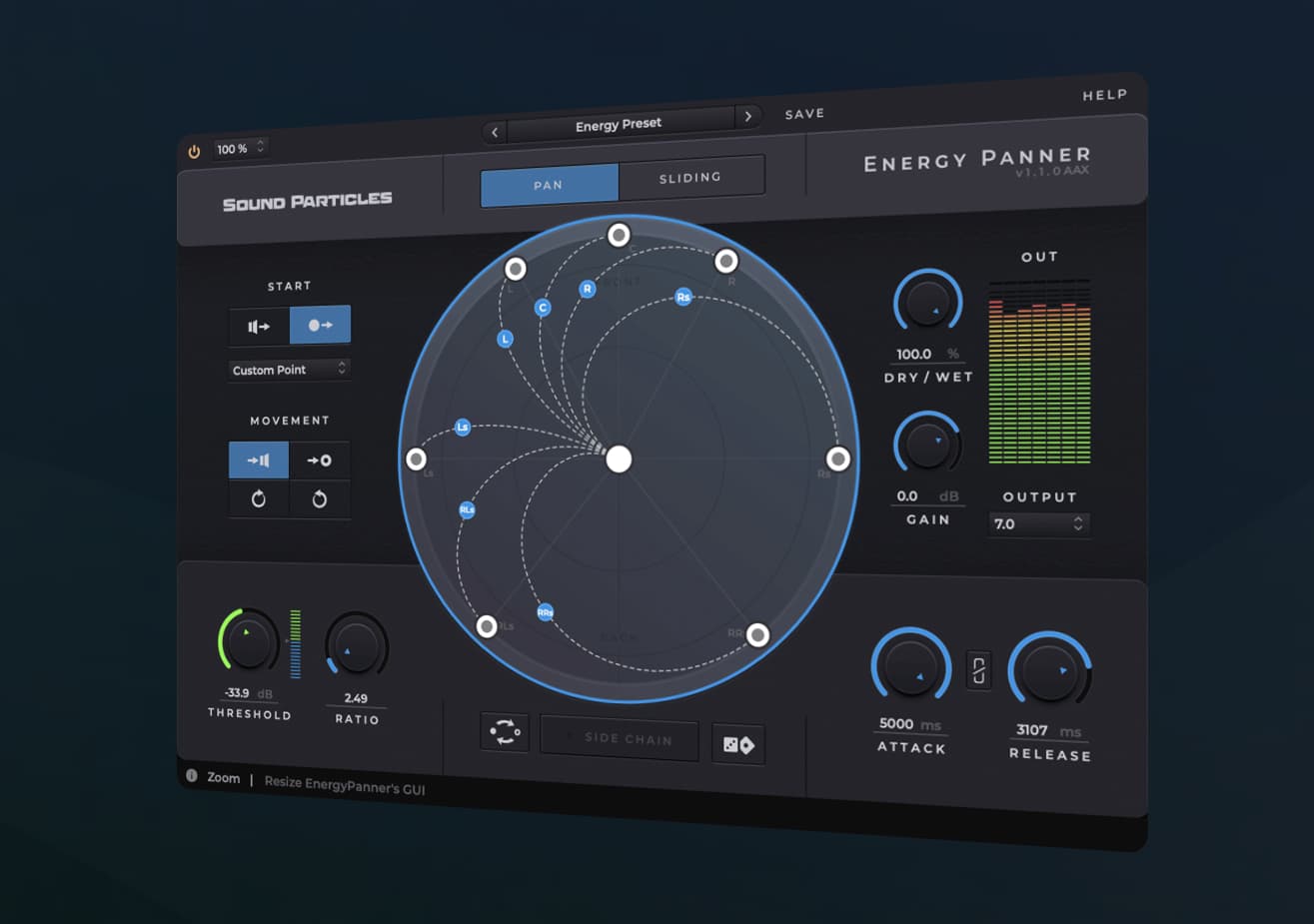Click the SAVE preset button

tap(804, 114)
